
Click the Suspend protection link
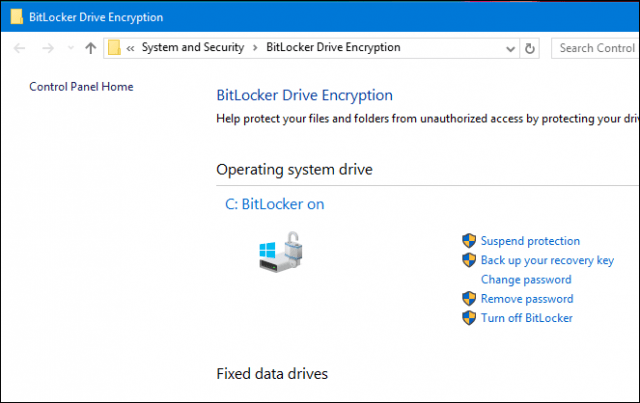(530, 241)
